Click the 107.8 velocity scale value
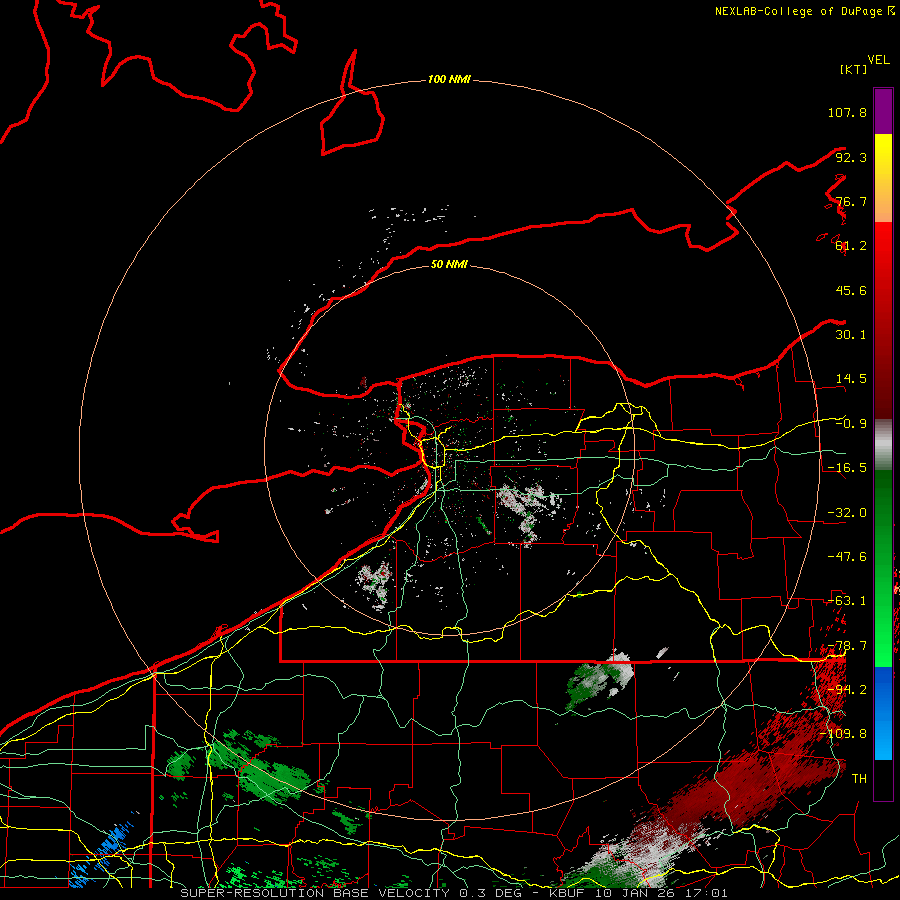Viewport: 900px width, 900px height. pos(847,112)
